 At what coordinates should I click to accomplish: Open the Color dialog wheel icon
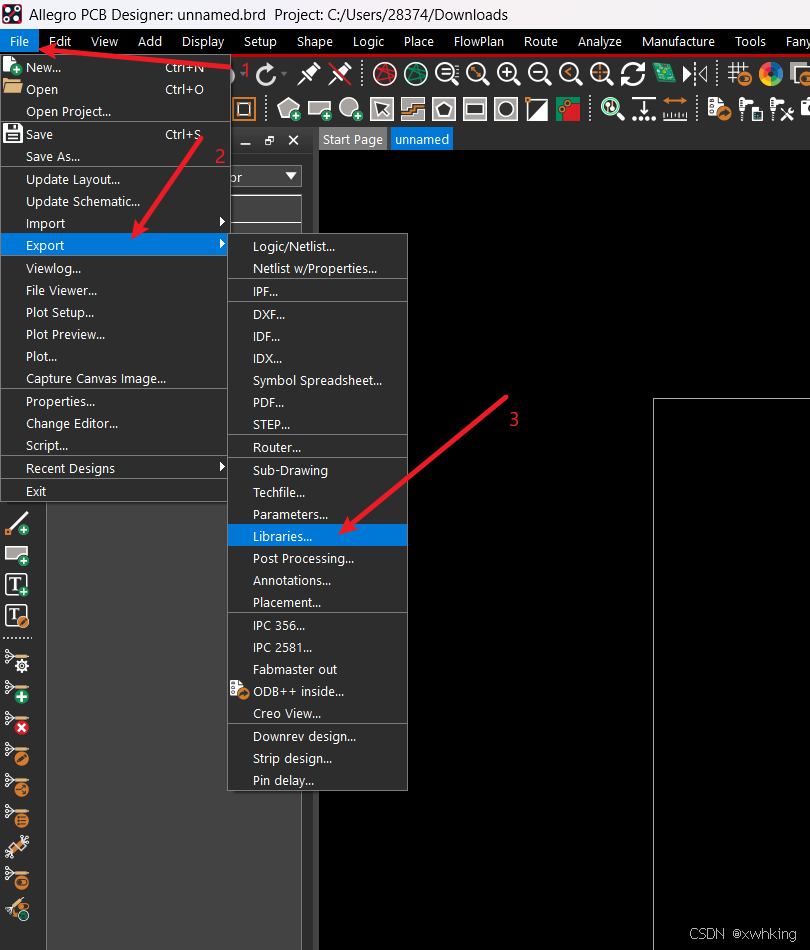point(771,75)
